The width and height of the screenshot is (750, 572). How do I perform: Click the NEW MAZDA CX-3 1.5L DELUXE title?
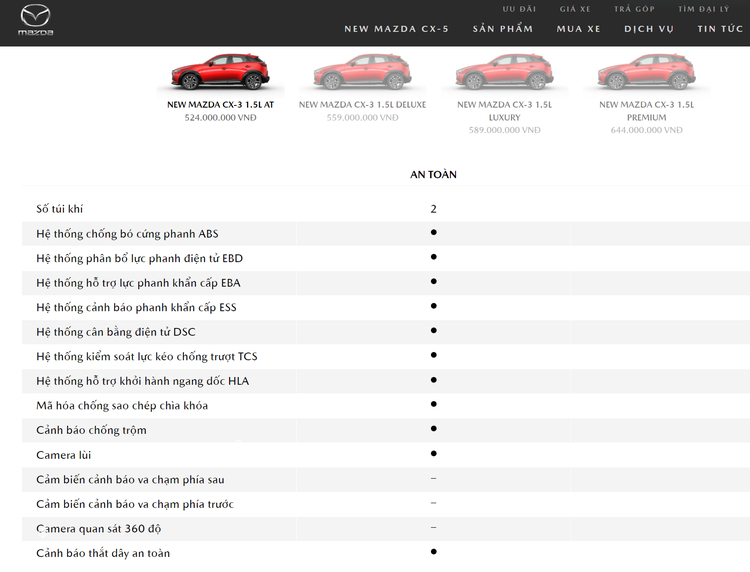363,105
